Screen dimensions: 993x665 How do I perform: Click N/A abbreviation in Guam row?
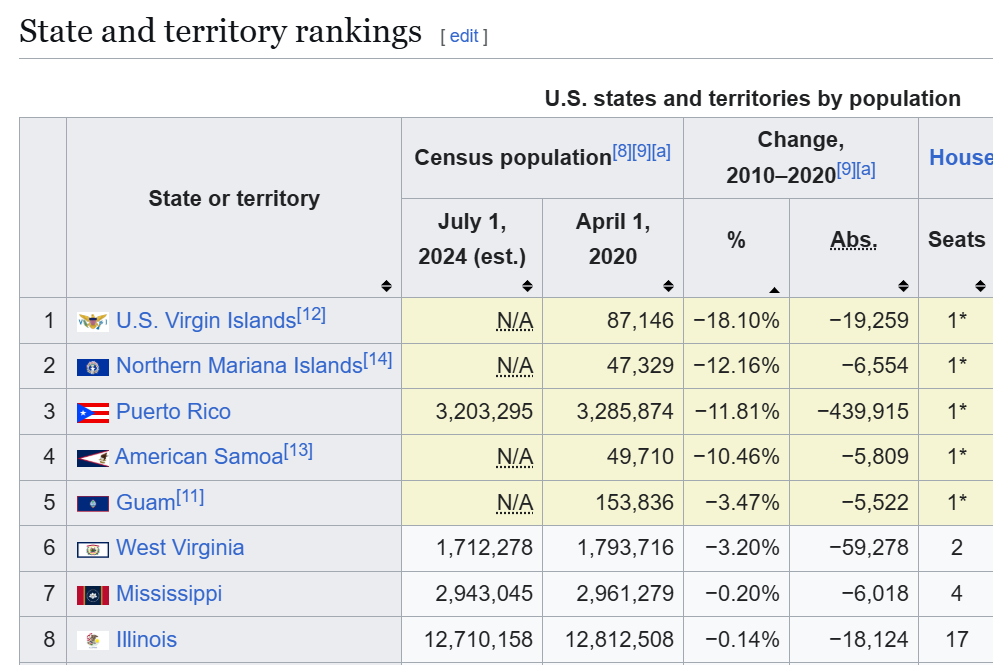[515, 502]
